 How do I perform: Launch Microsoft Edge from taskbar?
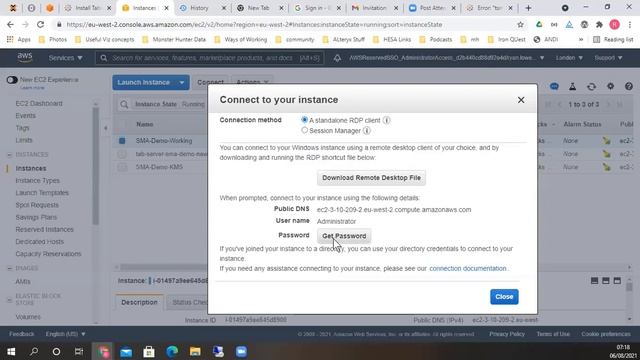coord(172,351)
